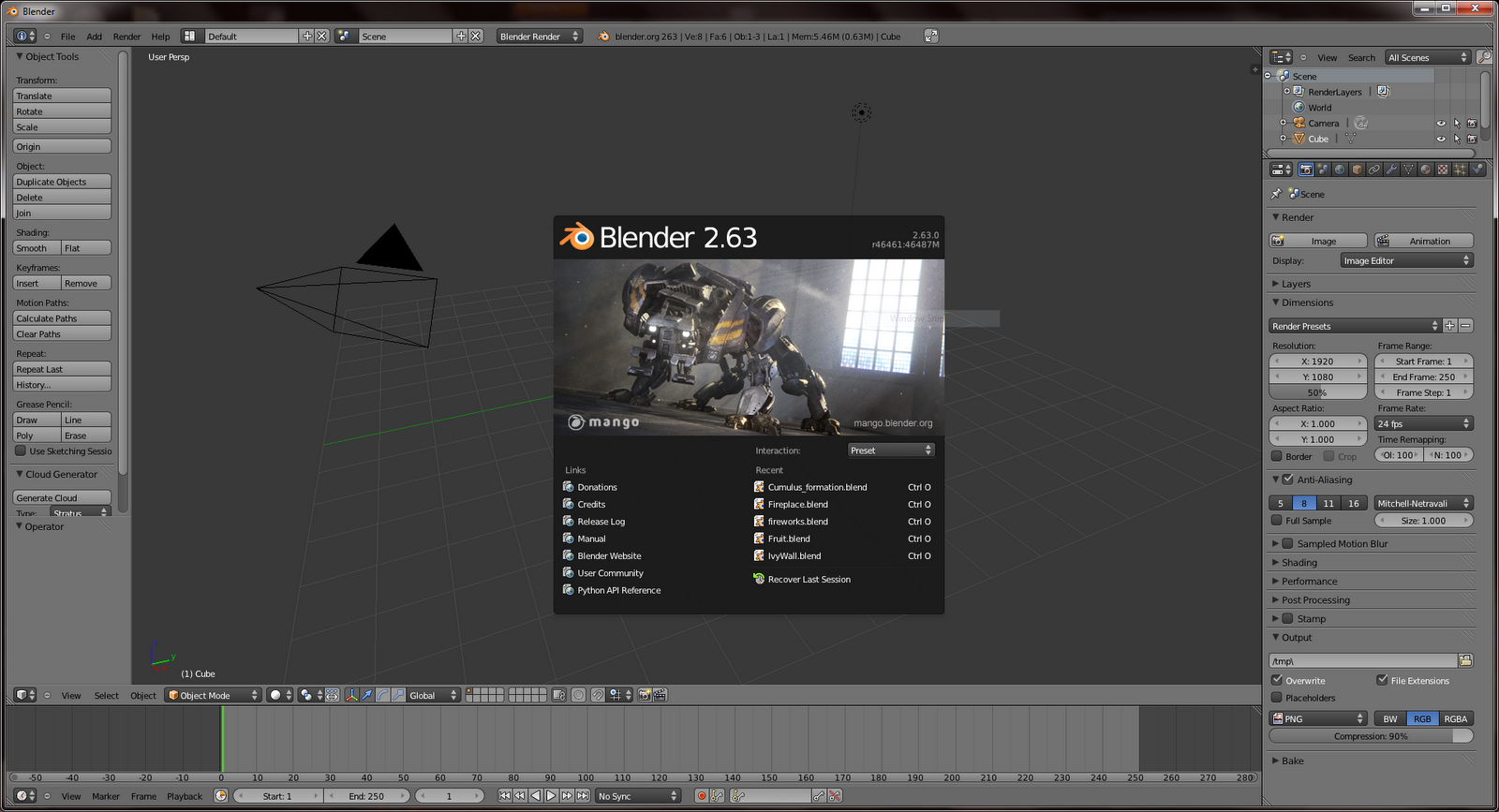Click the Duplicate Objects button

tap(62, 182)
